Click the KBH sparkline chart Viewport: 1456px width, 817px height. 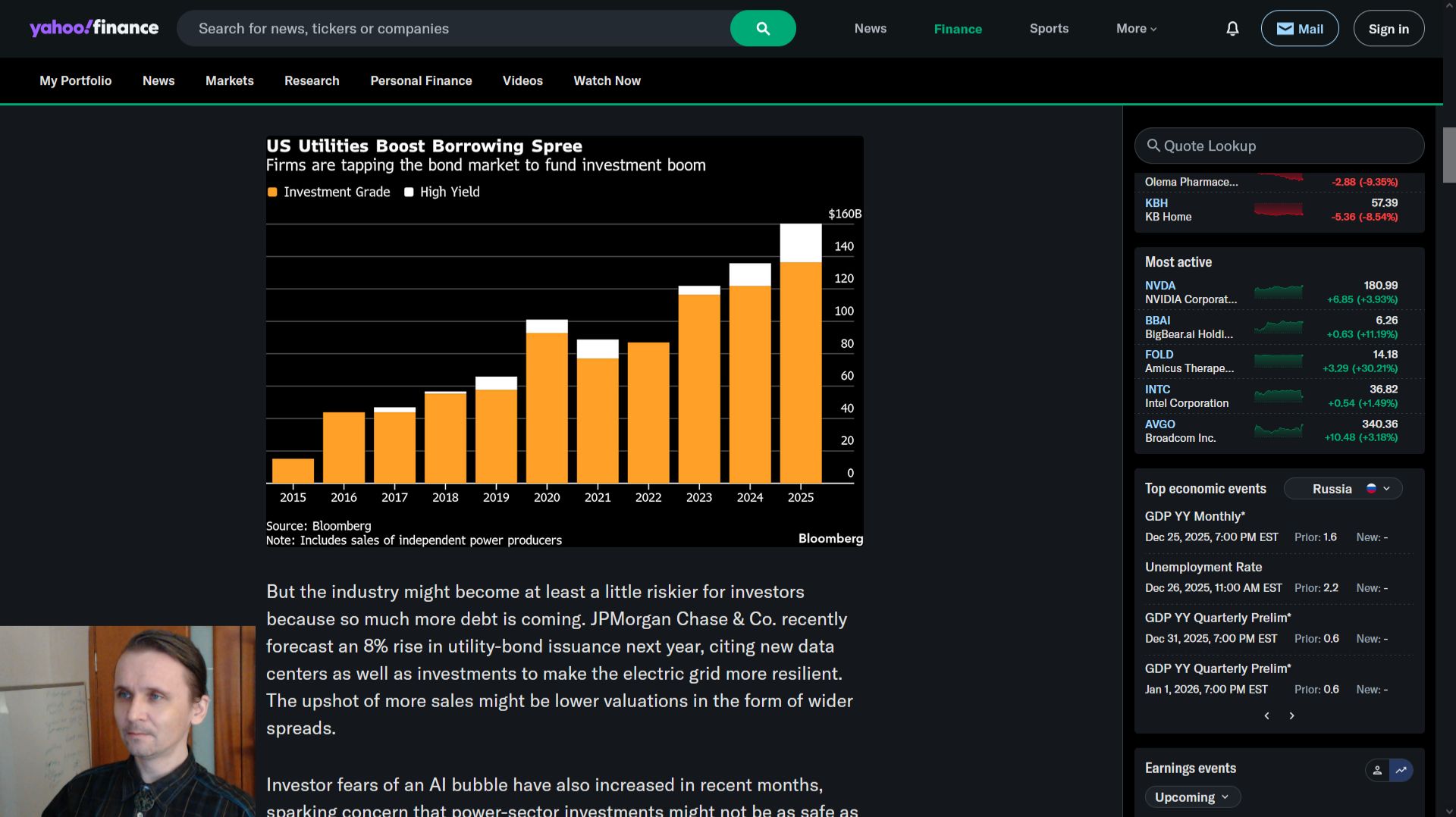(x=1279, y=209)
